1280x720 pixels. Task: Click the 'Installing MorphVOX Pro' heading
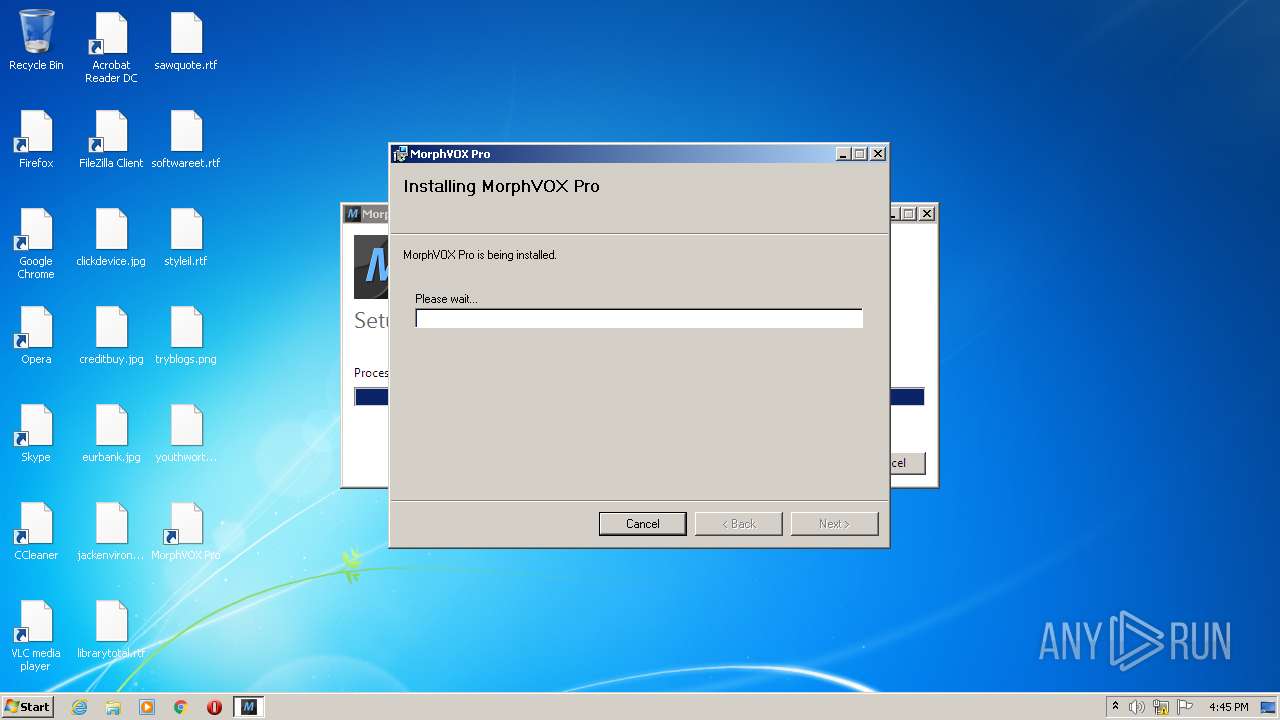coord(501,186)
